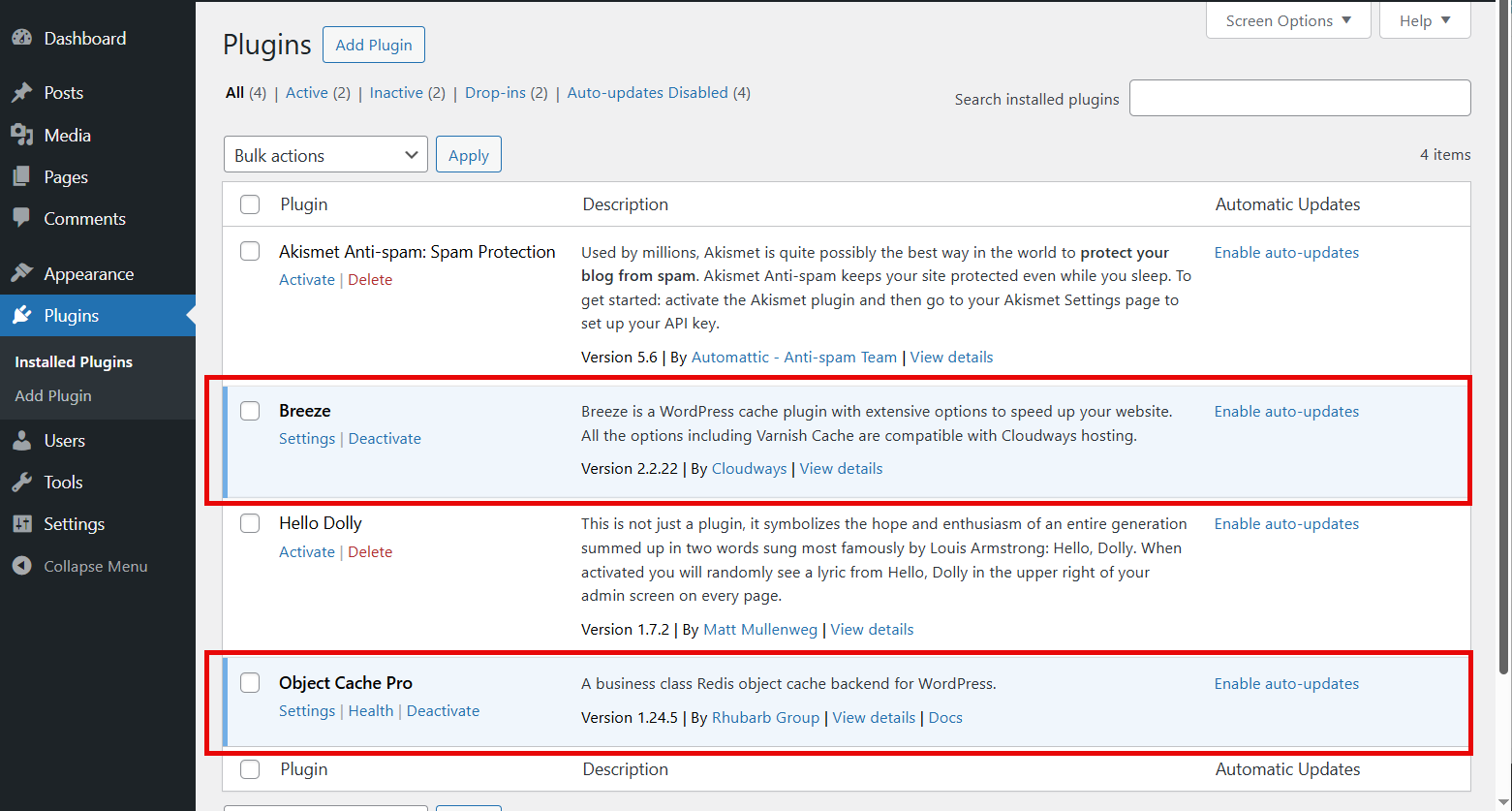The image size is (1512, 811).
Task: Enable auto-updates for Object Cache Pro
Action: point(1286,684)
